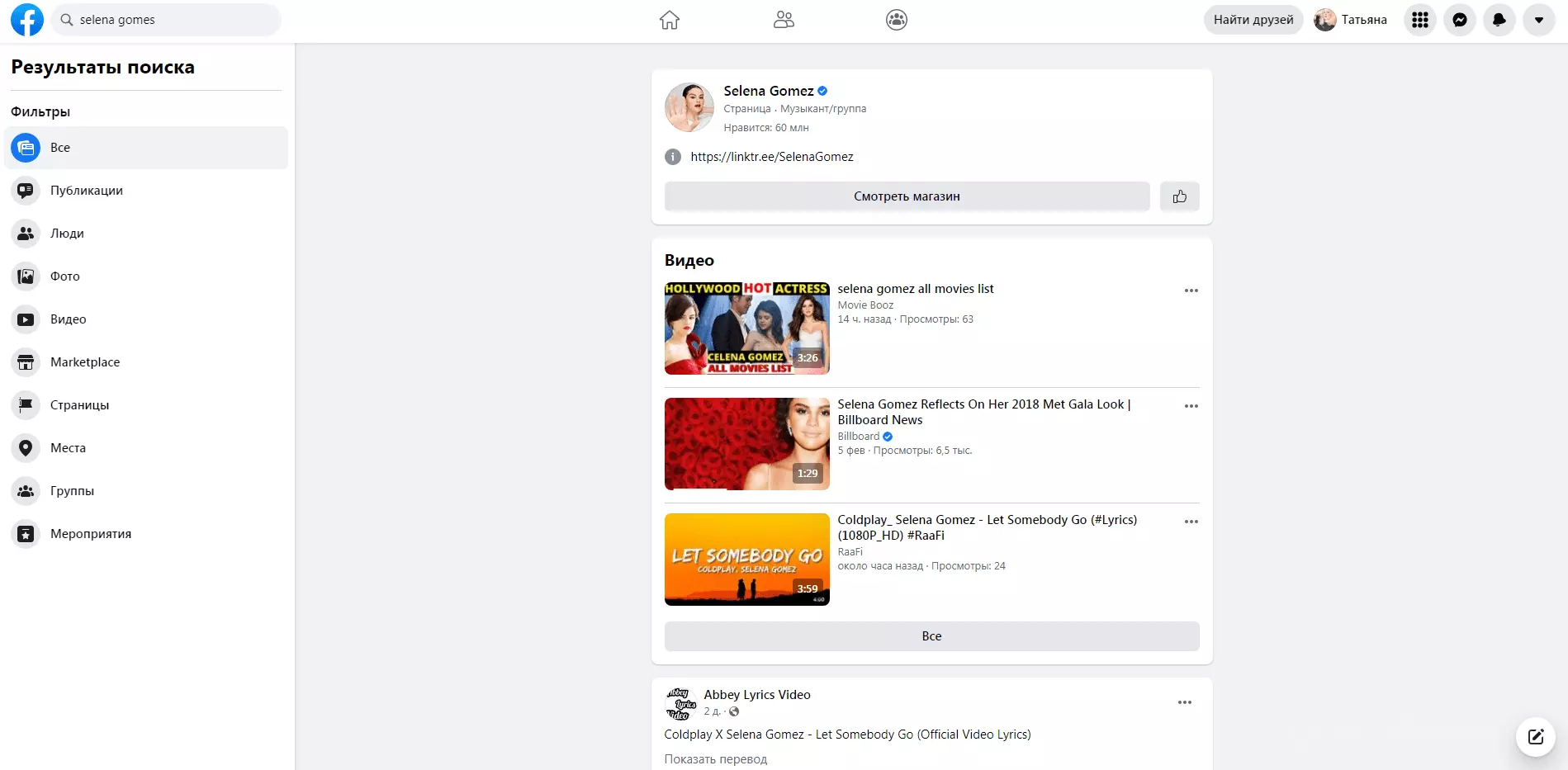1568x770 pixels.
Task: Open the notifications bell
Action: tap(1499, 20)
